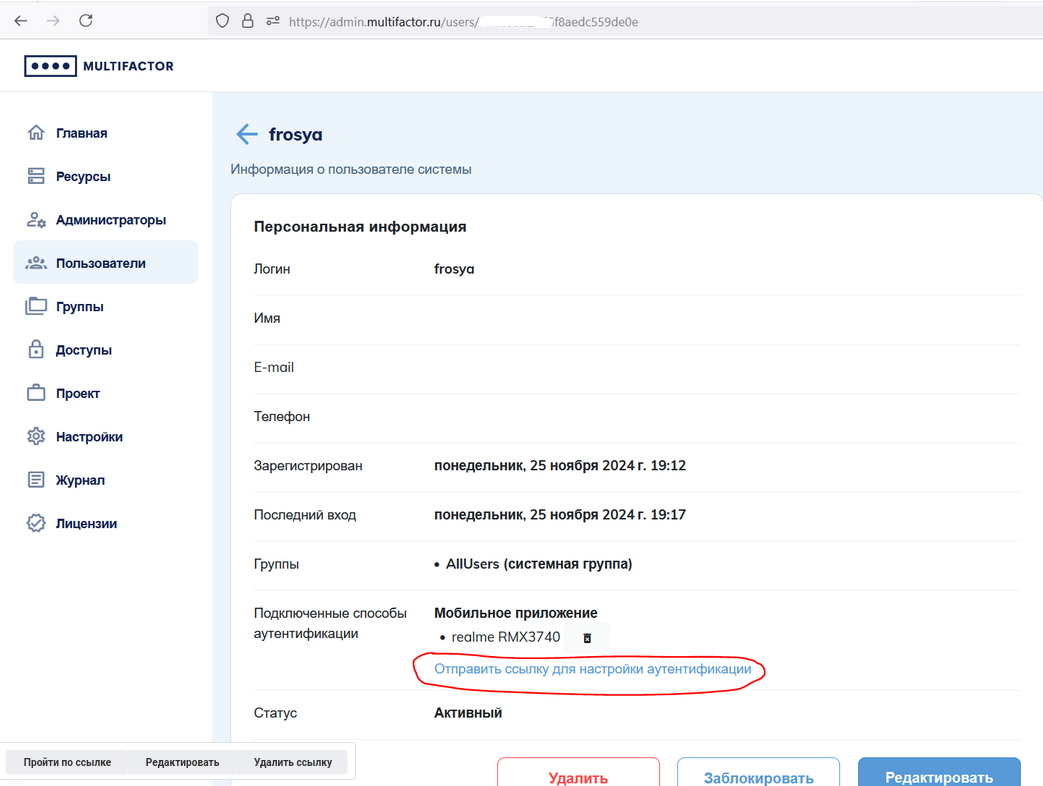
Task: Choose Пройти по ссылке context option
Action: (67, 762)
